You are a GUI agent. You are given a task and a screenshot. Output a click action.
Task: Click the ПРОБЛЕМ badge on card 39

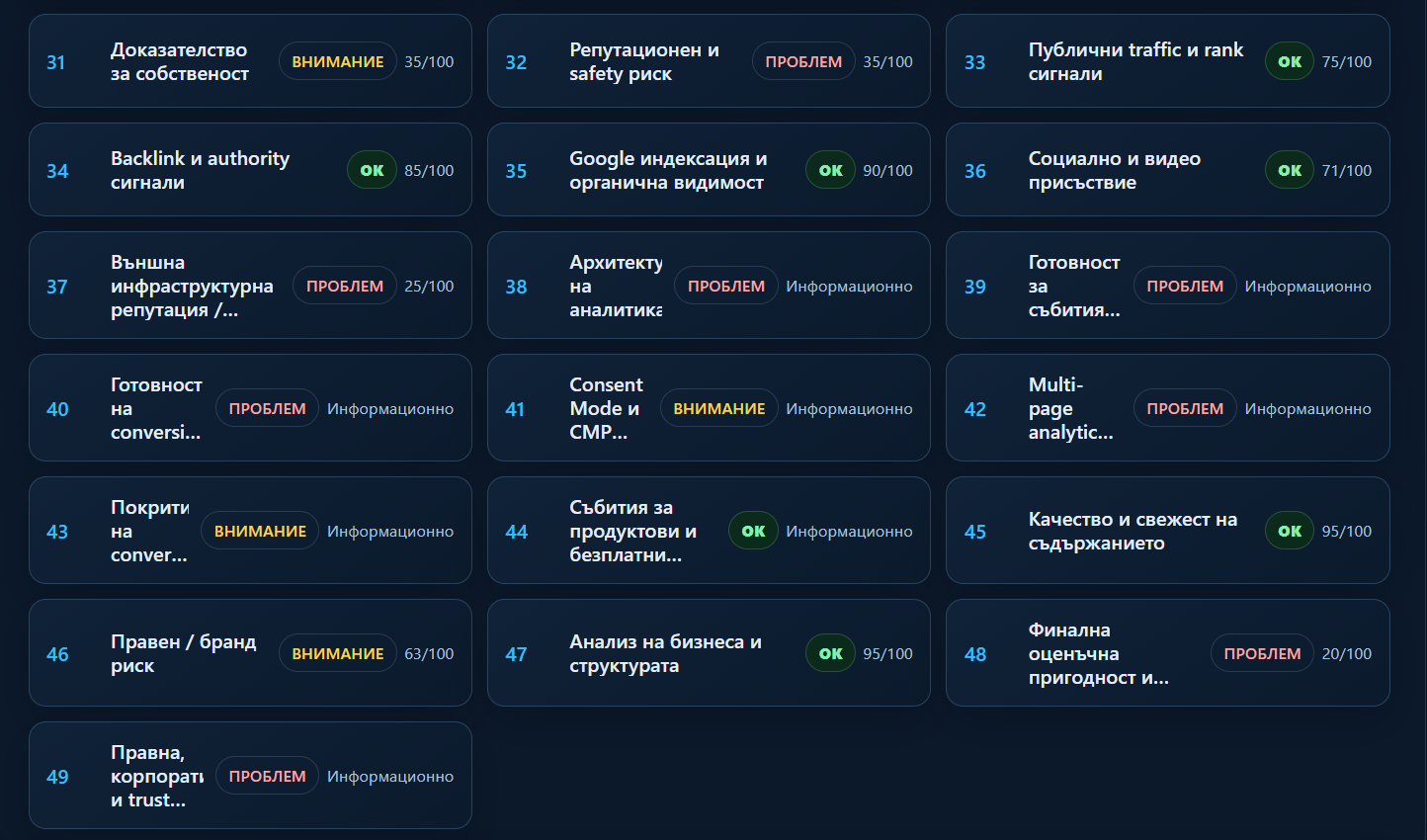click(x=1185, y=286)
